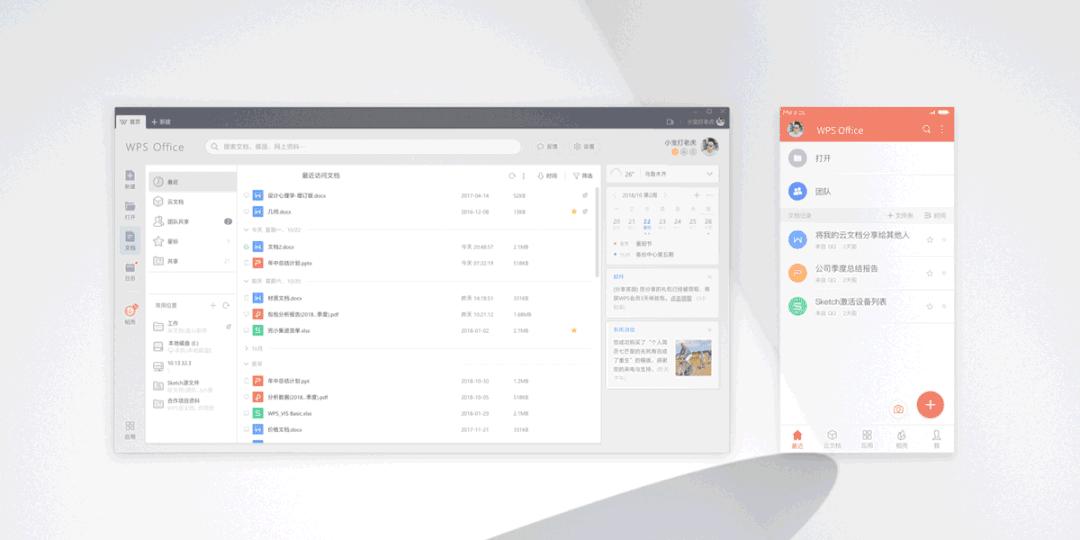Select the 文档 icon in left rail
The width and height of the screenshot is (1080, 540).
(130, 236)
